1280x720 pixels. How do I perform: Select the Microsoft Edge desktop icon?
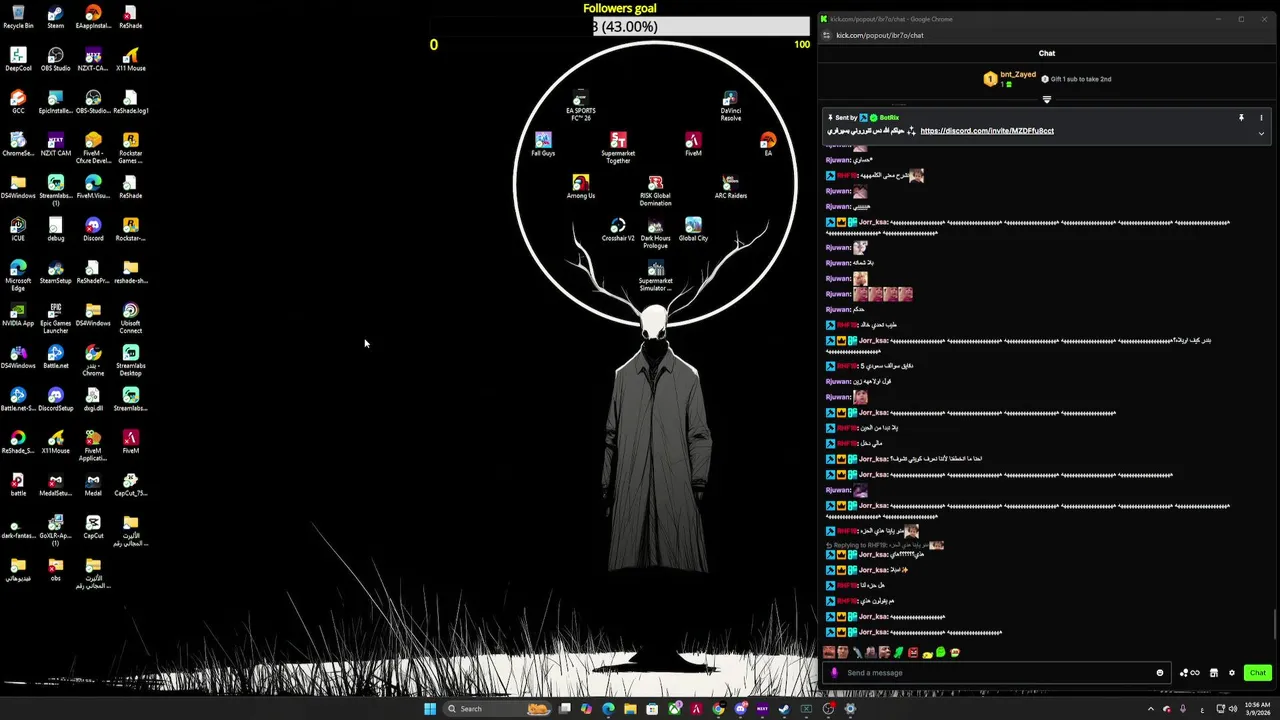18,275
